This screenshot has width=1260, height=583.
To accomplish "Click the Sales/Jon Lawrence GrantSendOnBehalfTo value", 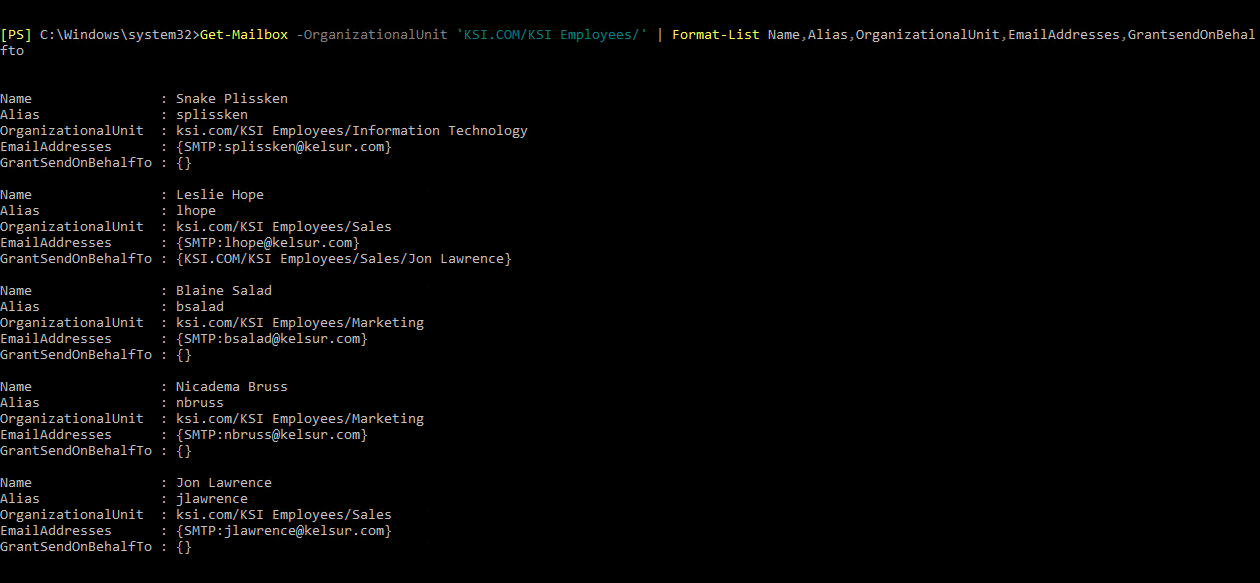I will point(344,259).
